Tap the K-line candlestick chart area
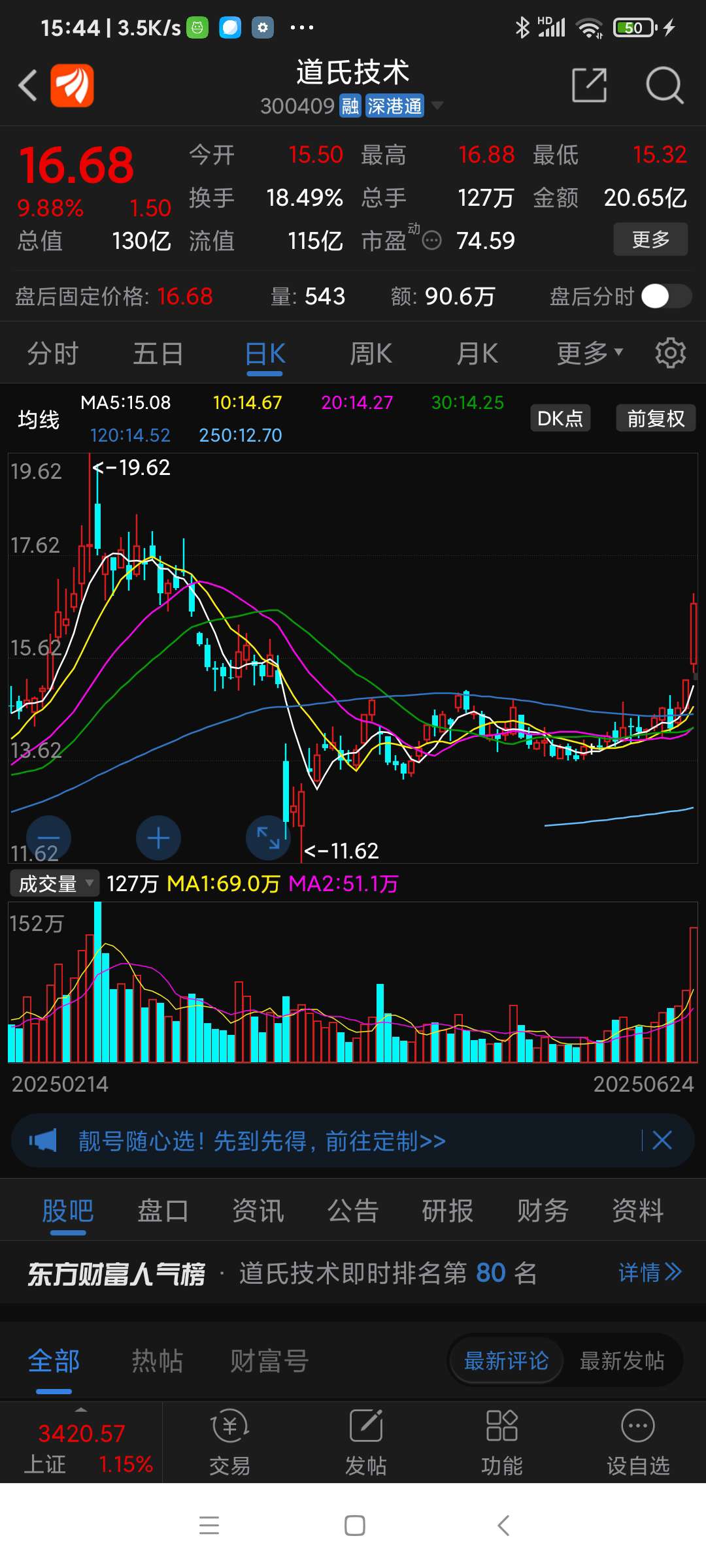The height and width of the screenshot is (1568, 706). pos(353,658)
